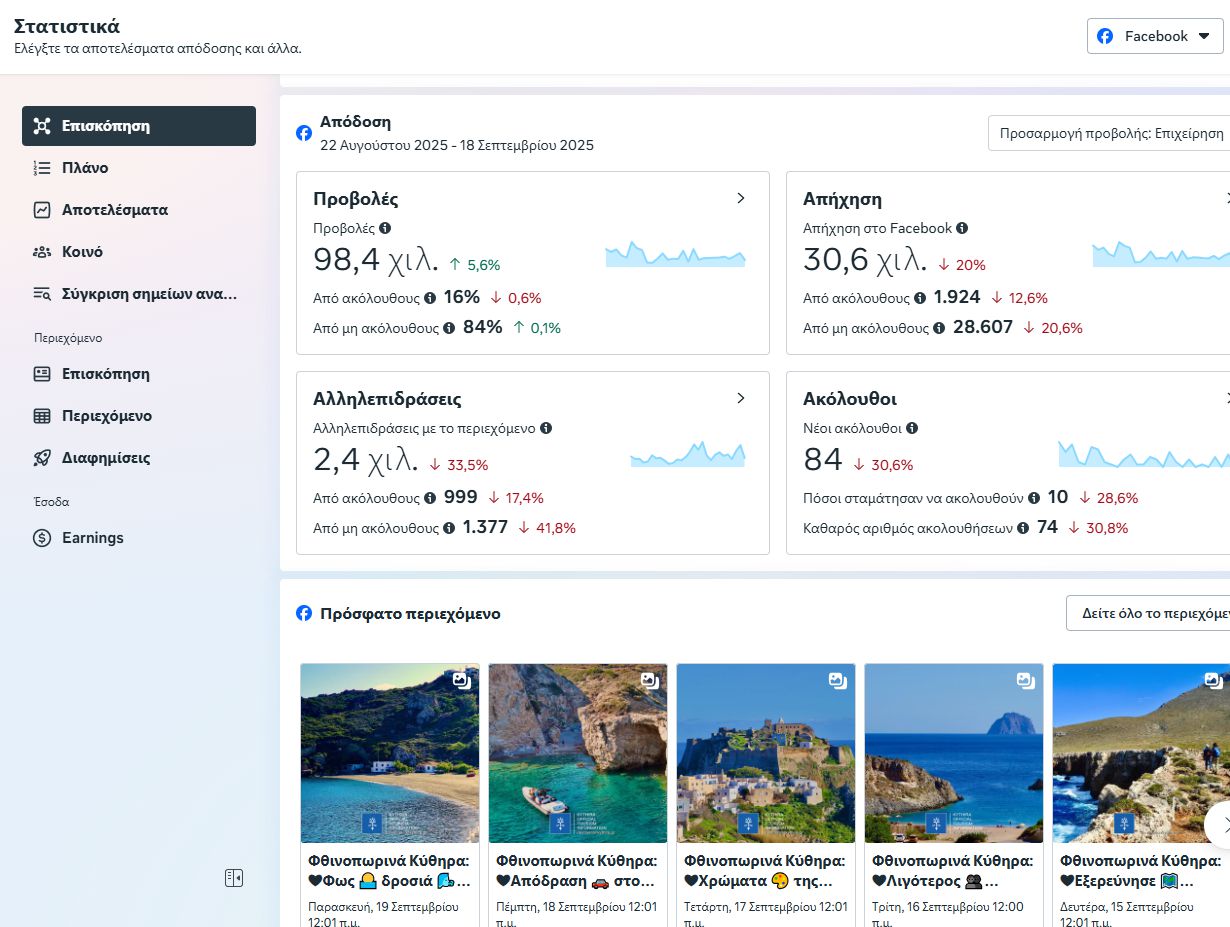Open Διαφημίσεις ads section

pyautogui.click(x=139, y=458)
